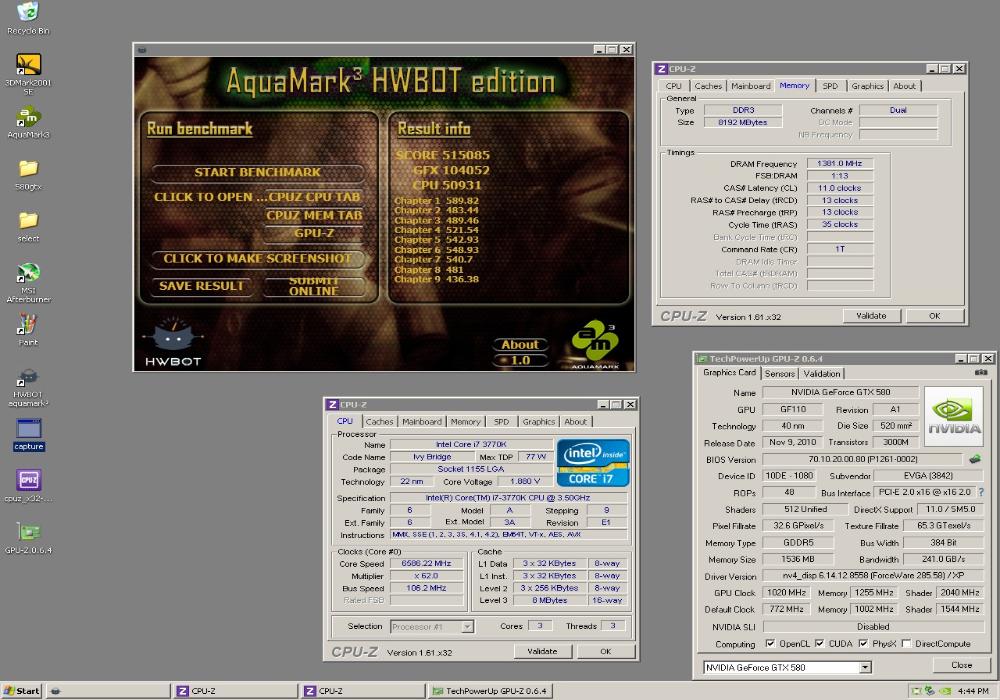Click the Intel Core i7 badge in CPU-Z
This screenshot has width=1000, height=700.
(593, 463)
